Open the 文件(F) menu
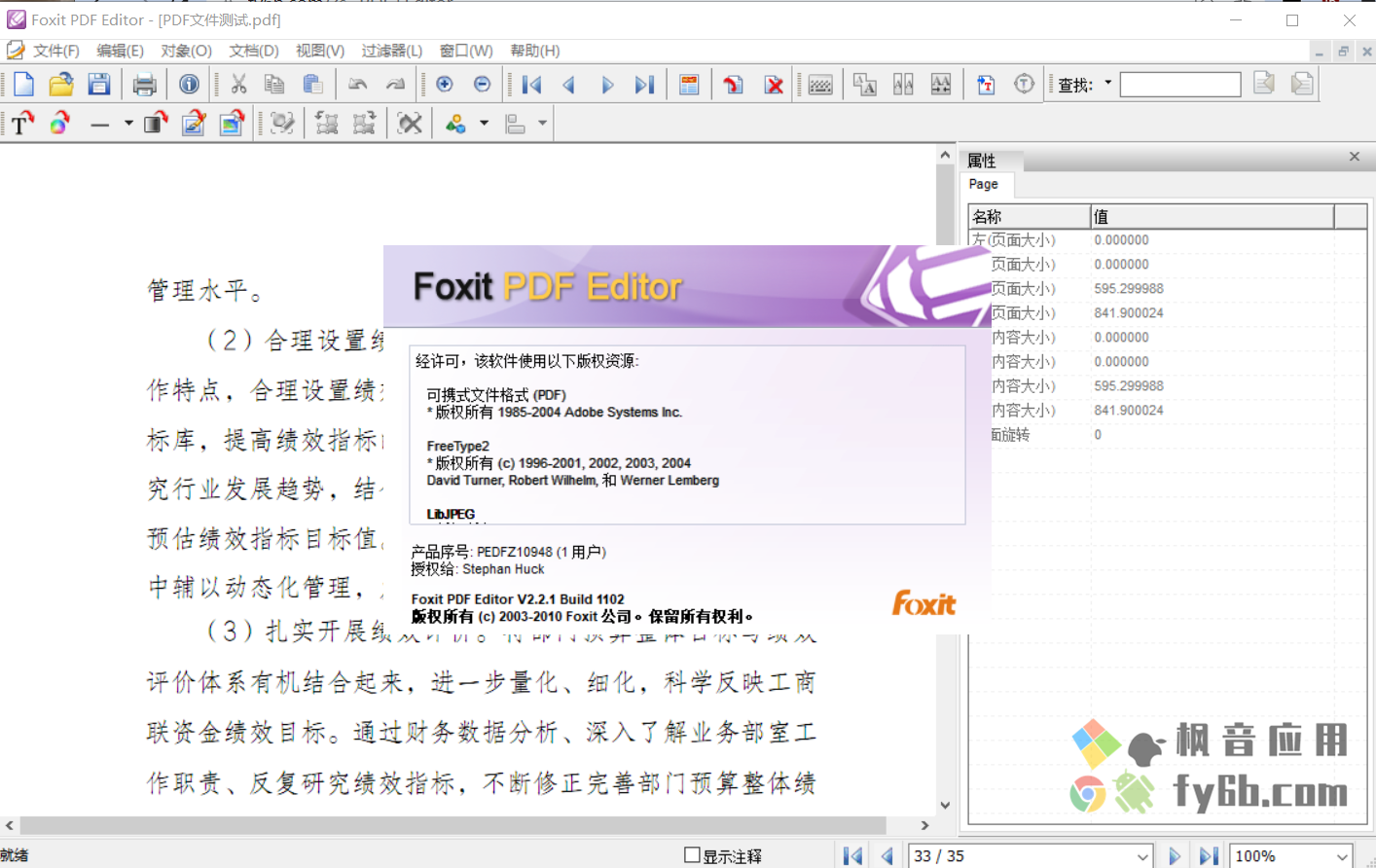The image size is (1376, 868). 56,51
